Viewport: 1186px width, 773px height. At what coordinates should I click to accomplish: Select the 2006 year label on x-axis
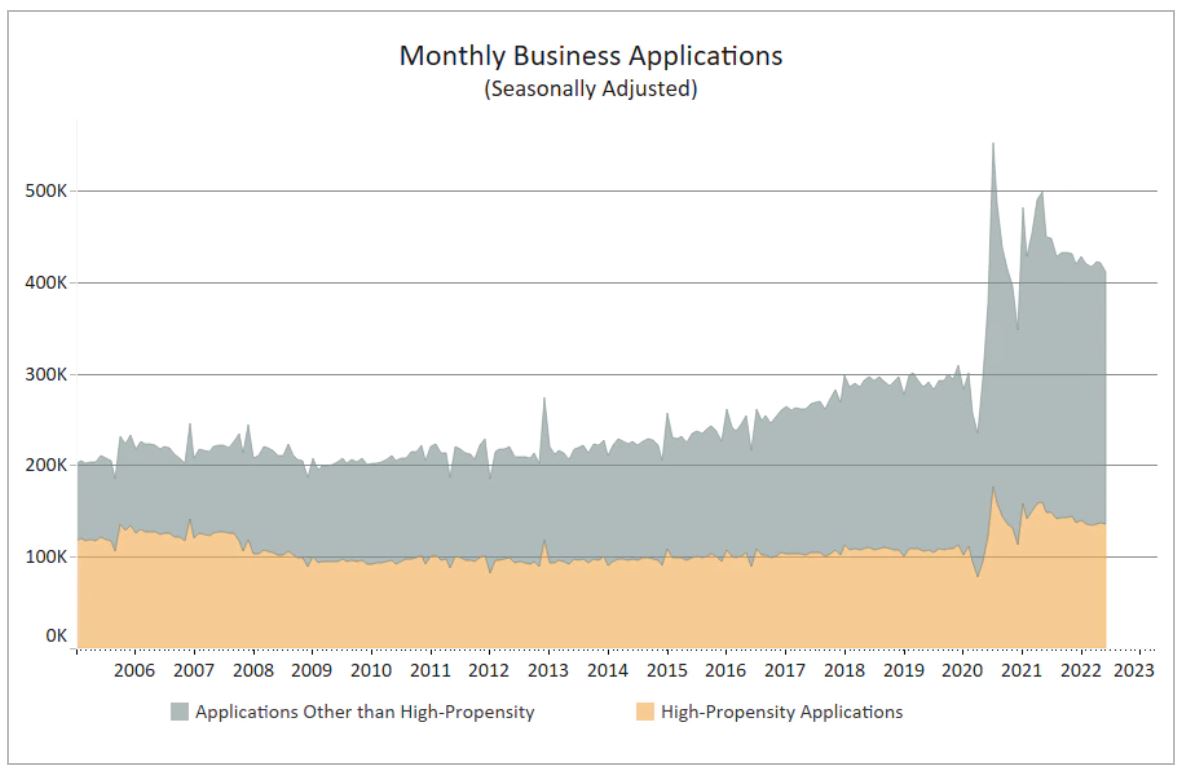[x=135, y=670]
